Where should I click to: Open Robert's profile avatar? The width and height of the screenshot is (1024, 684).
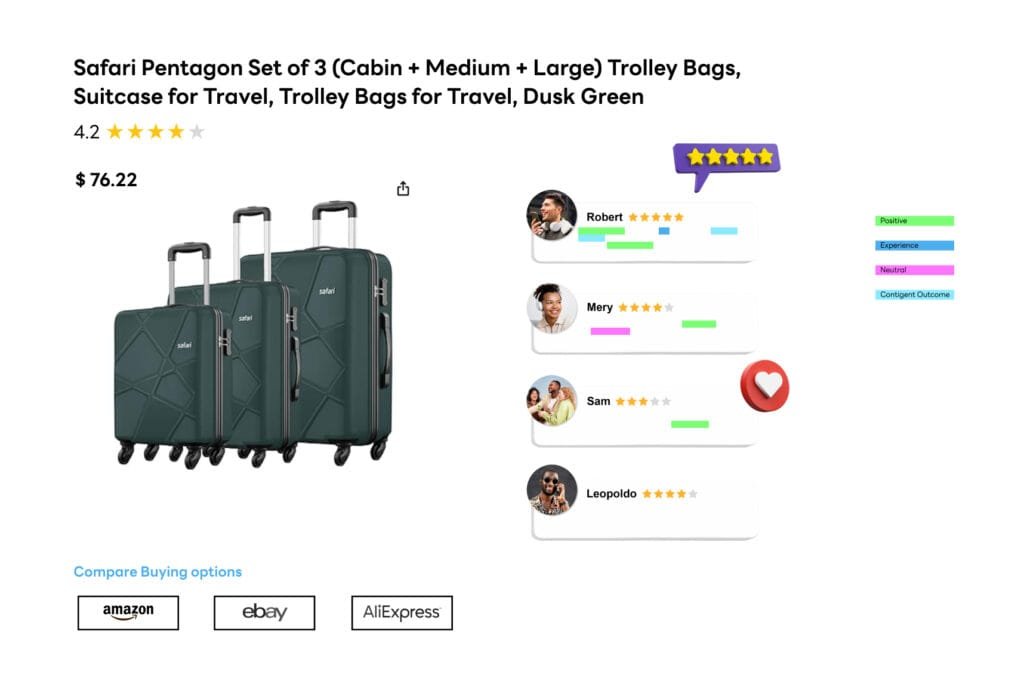pos(551,215)
